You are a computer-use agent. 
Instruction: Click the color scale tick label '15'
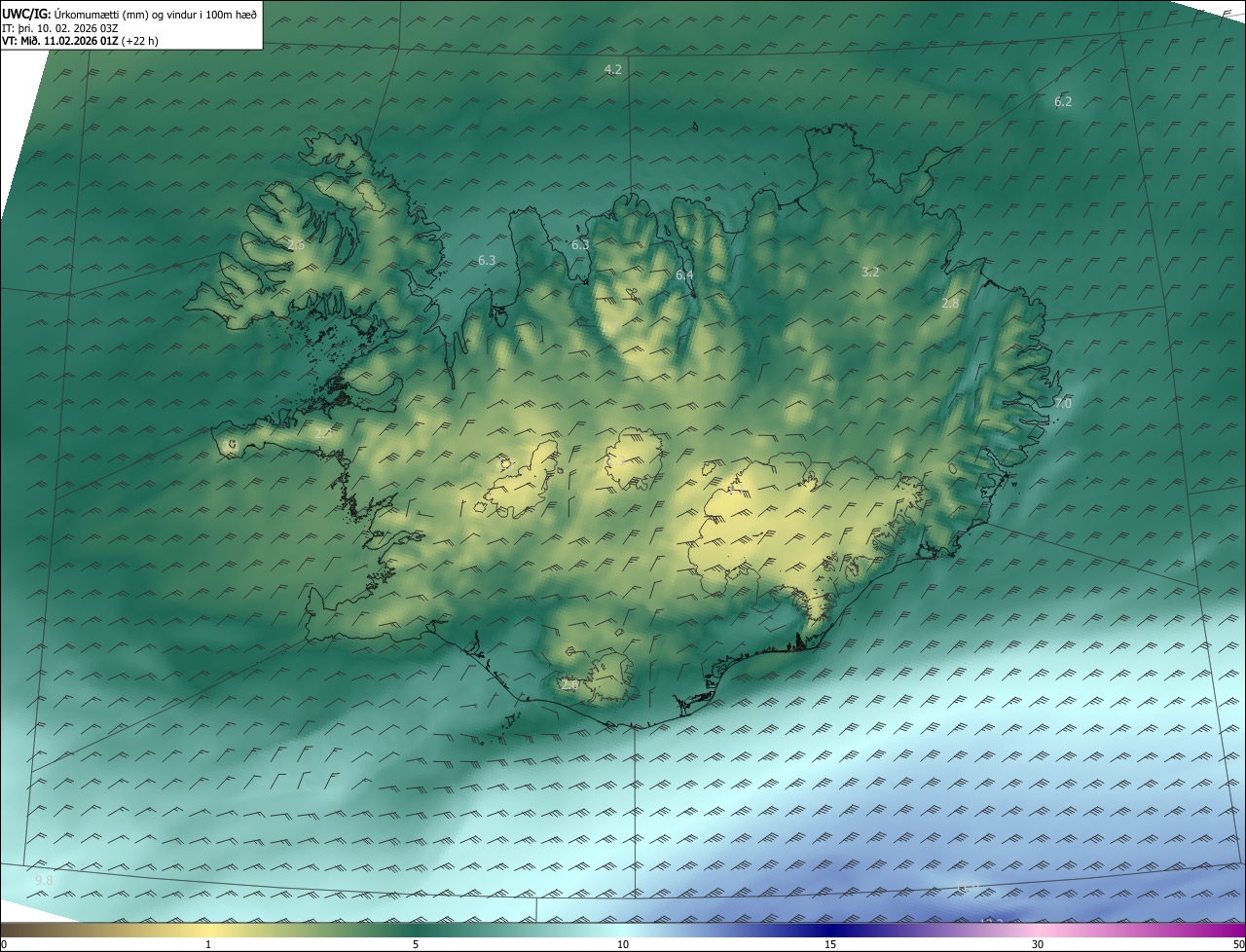pyautogui.click(x=830, y=944)
